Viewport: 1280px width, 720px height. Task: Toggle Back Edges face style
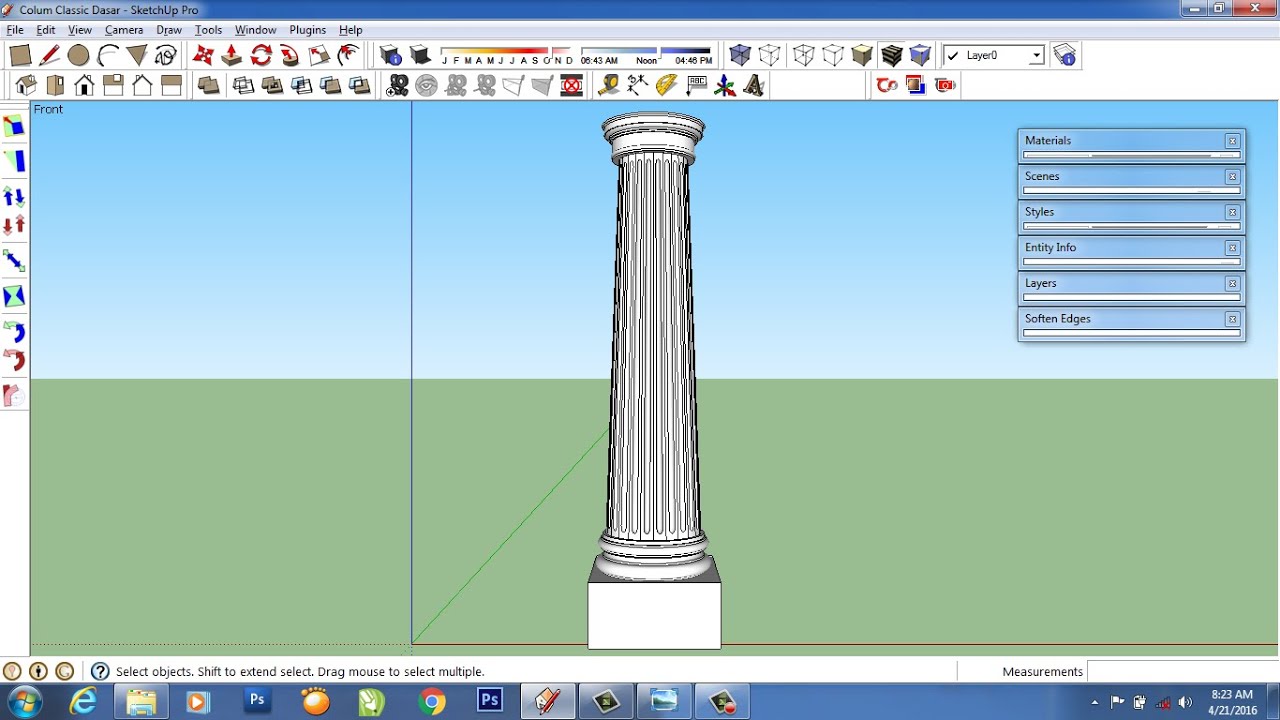(769, 56)
